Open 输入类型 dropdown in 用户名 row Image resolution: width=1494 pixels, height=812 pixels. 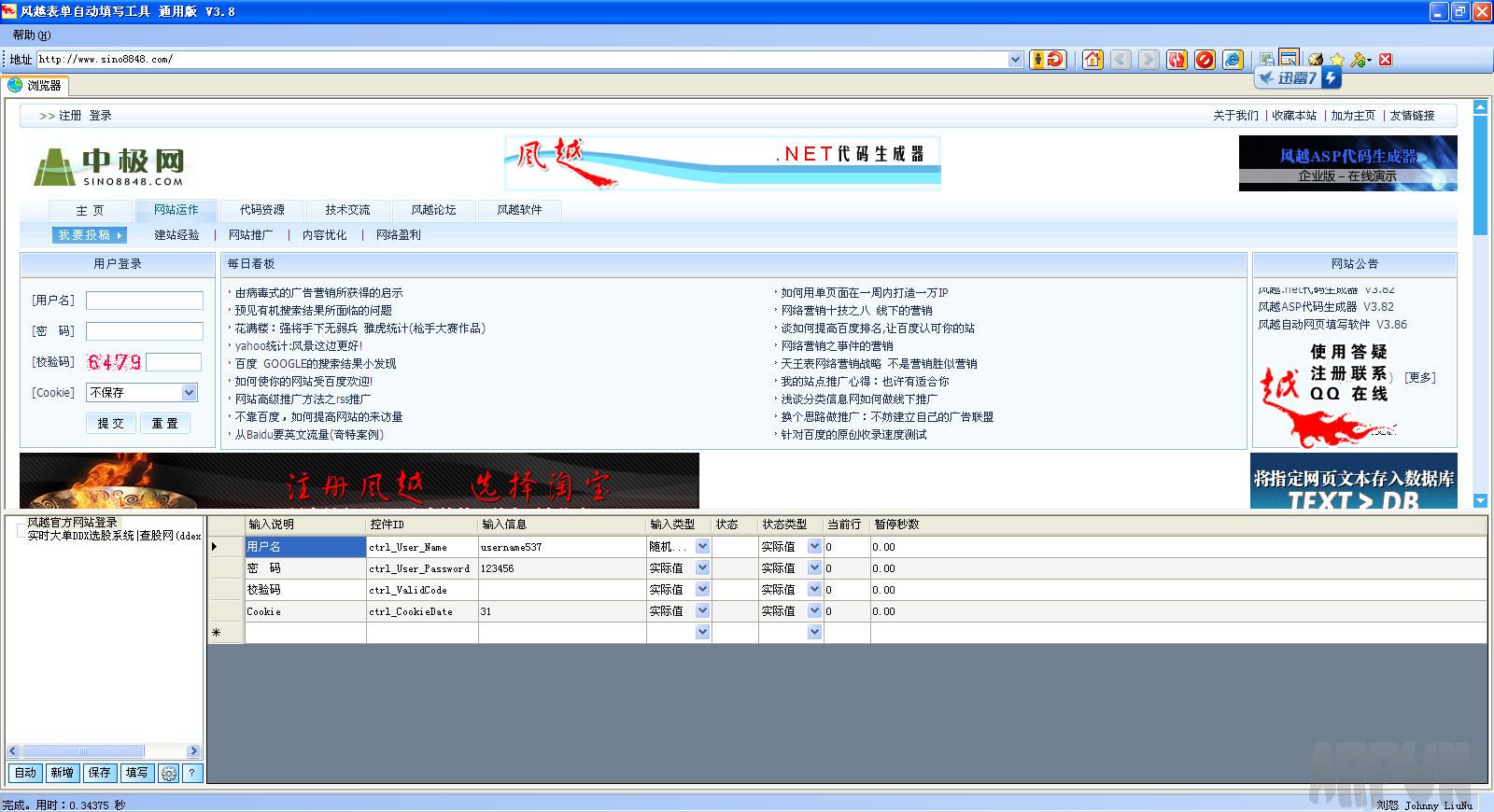coord(702,546)
